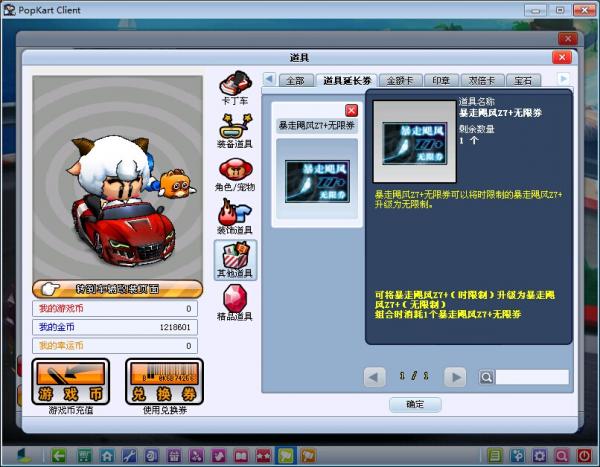600x467 pixels.
Task: Click the wrench icon in bottom toolbar
Action: pos(129,456)
